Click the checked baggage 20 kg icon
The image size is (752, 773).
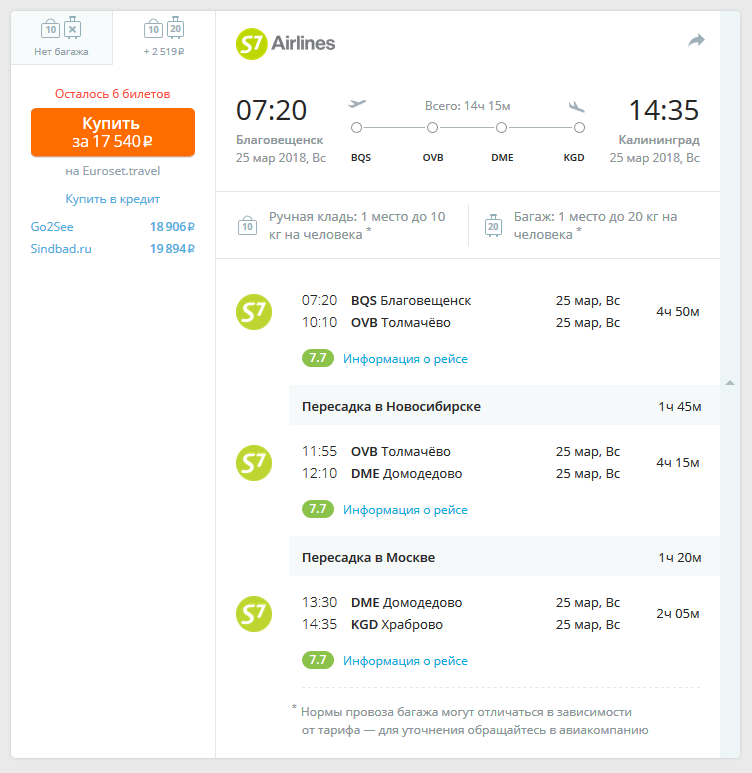tap(493, 225)
